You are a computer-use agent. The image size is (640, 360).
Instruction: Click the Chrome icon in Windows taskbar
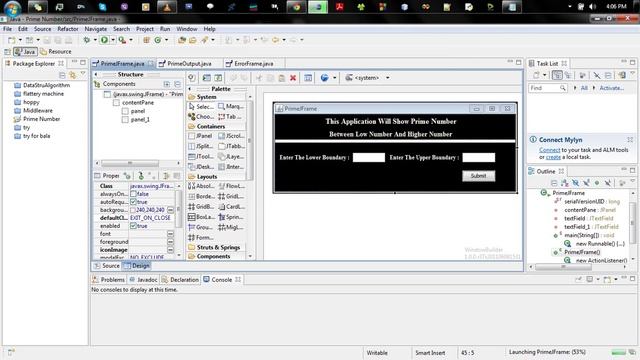(x=296, y=7)
